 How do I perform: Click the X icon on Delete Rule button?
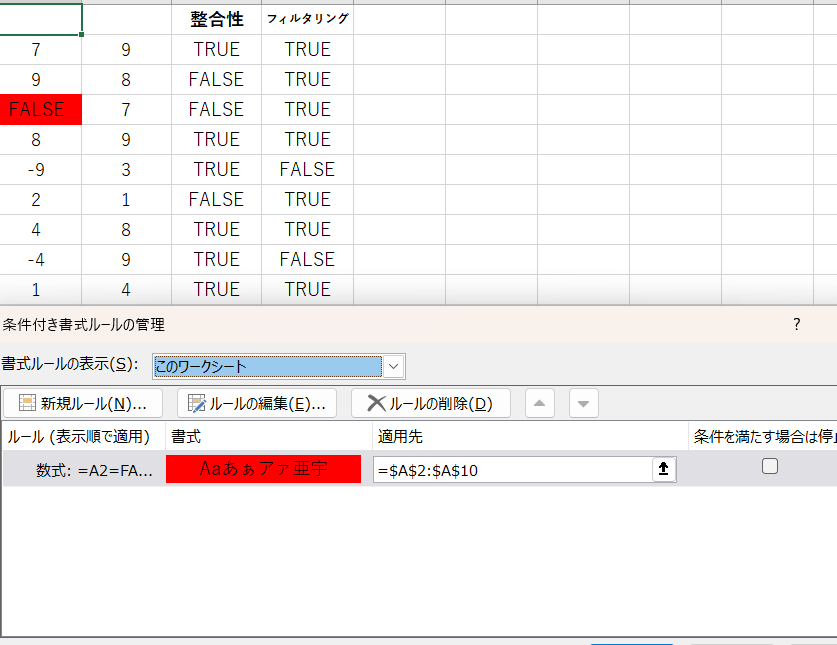tap(376, 403)
